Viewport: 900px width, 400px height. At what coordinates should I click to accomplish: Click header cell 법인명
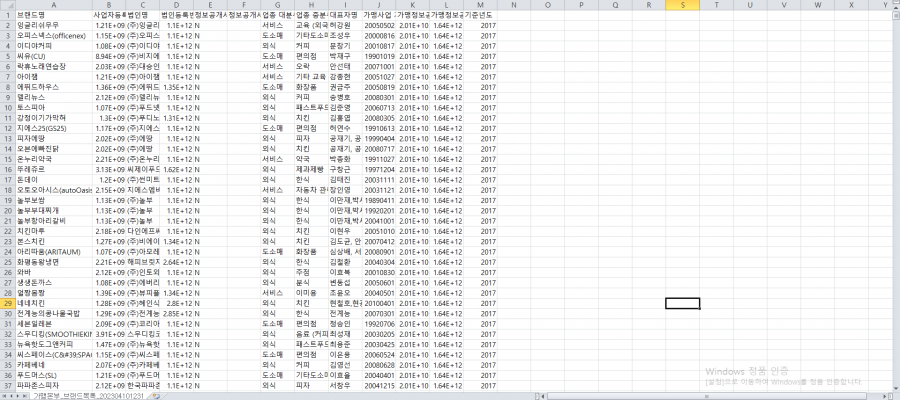coord(142,15)
